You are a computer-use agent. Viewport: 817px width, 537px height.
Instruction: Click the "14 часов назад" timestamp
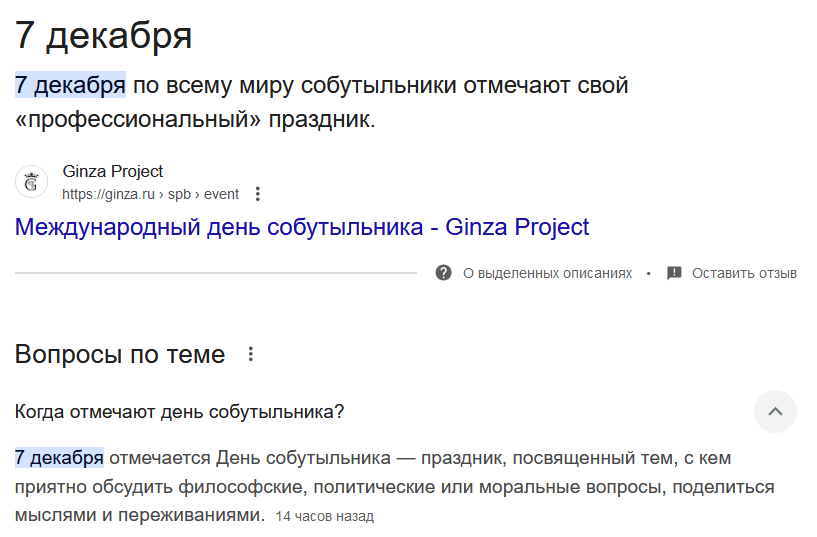324,517
